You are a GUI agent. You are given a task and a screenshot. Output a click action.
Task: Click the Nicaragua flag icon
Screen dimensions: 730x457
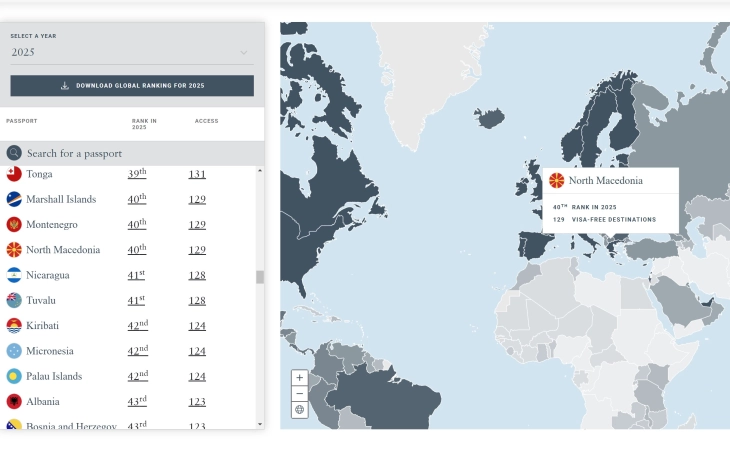(14, 275)
